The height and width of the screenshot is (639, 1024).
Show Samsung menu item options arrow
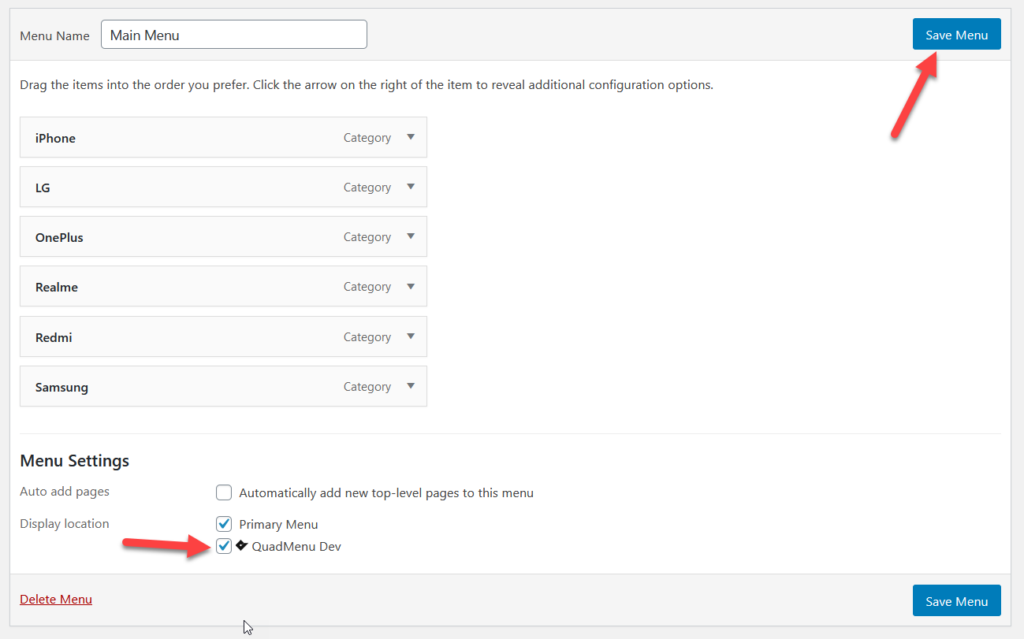coord(410,386)
